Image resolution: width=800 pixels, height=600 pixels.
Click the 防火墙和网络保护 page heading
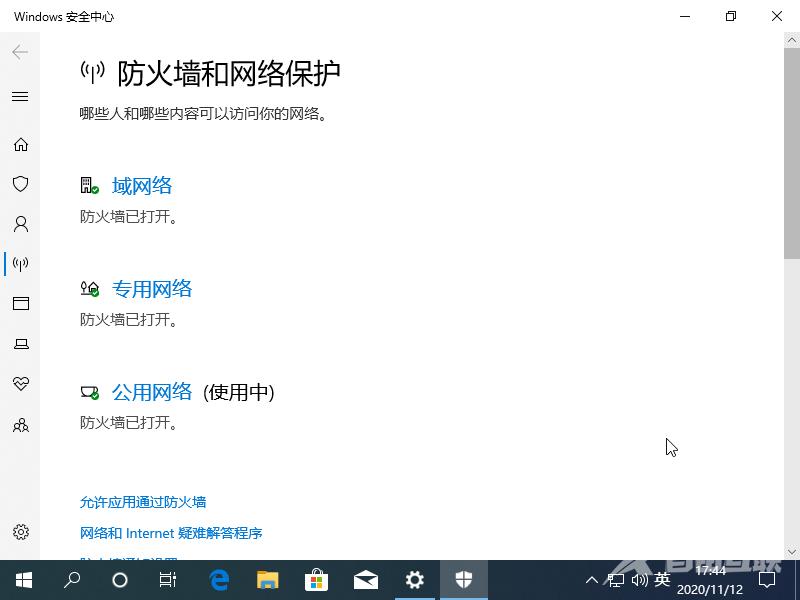pyautogui.click(x=229, y=73)
